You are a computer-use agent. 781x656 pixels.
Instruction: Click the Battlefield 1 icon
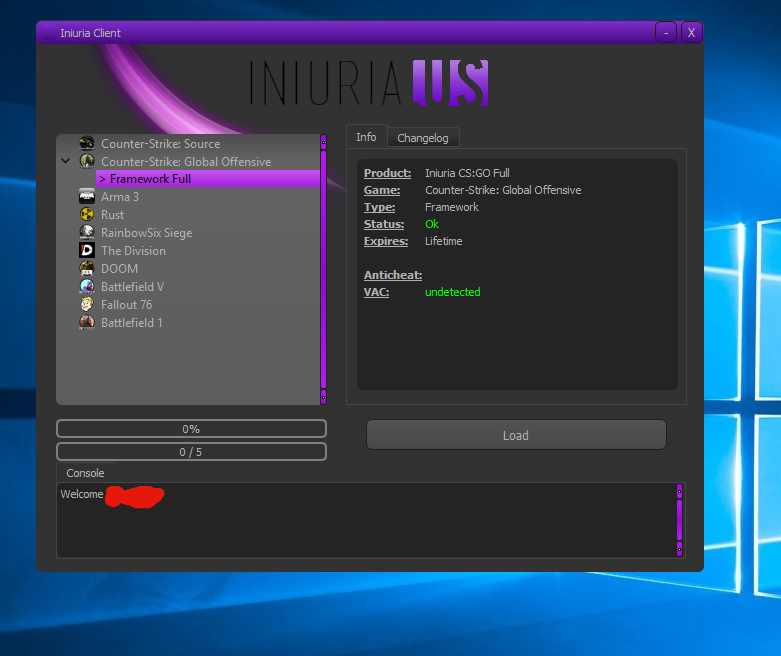click(x=87, y=322)
